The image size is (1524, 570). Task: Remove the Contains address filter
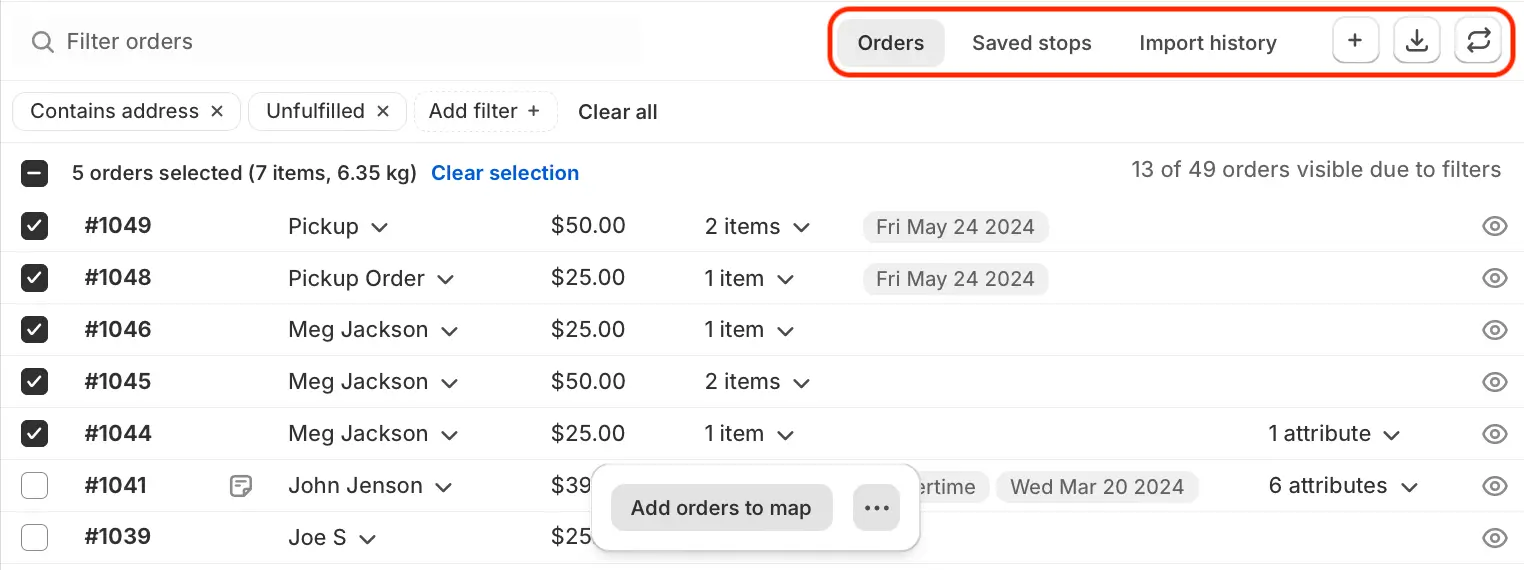pyautogui.click(x=217, y=112)
